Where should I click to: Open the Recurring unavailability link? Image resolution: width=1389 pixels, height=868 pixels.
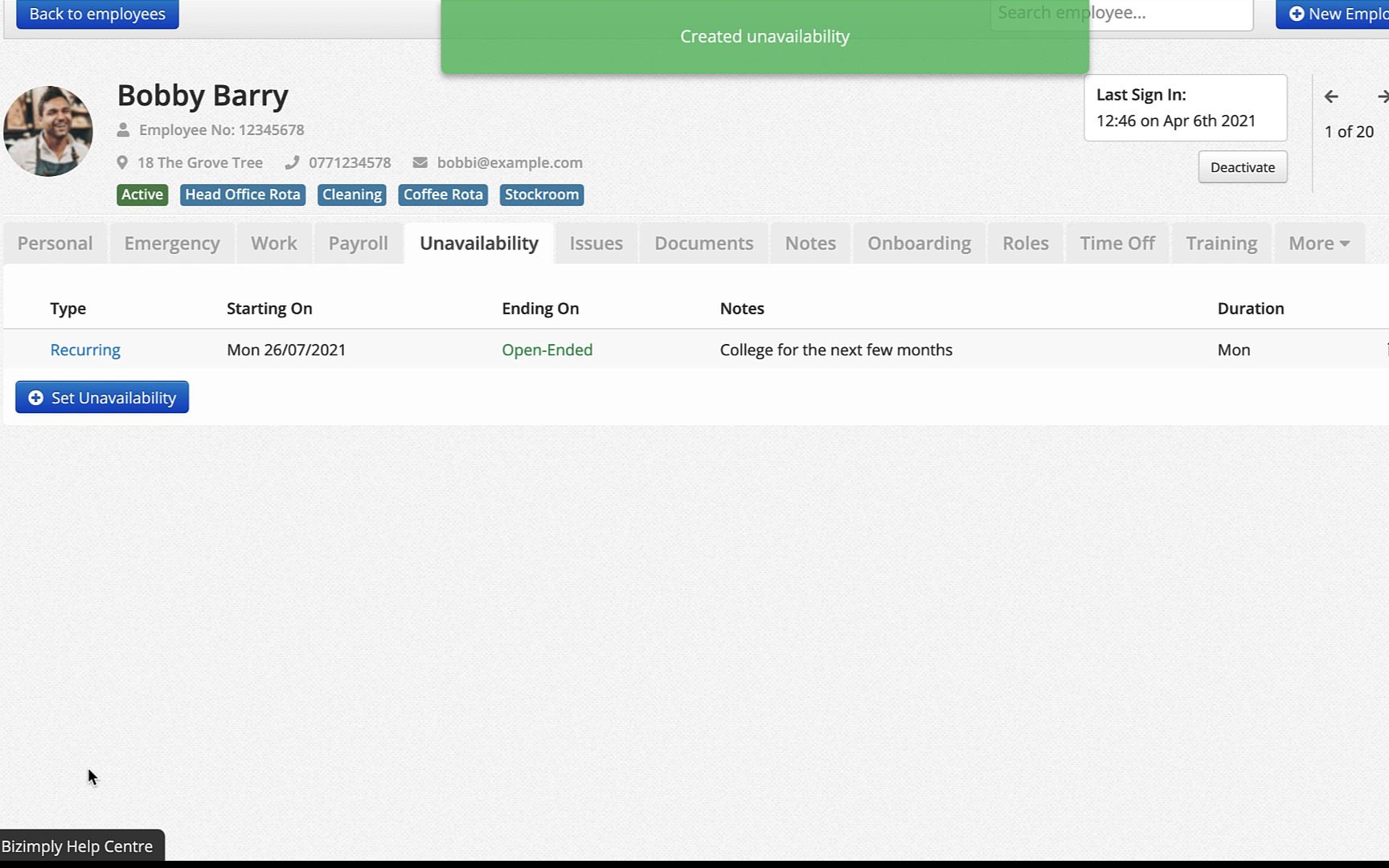tap(85, 350)
